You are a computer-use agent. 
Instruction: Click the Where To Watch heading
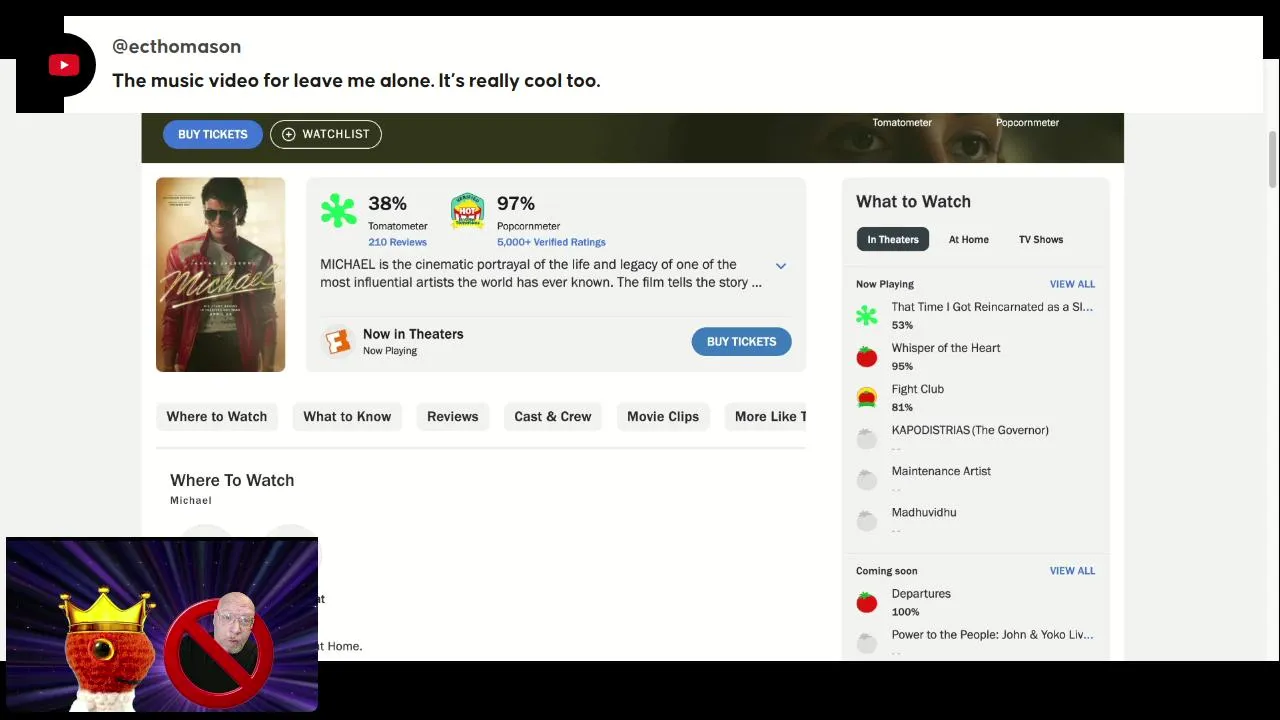(x=232, y=480)
